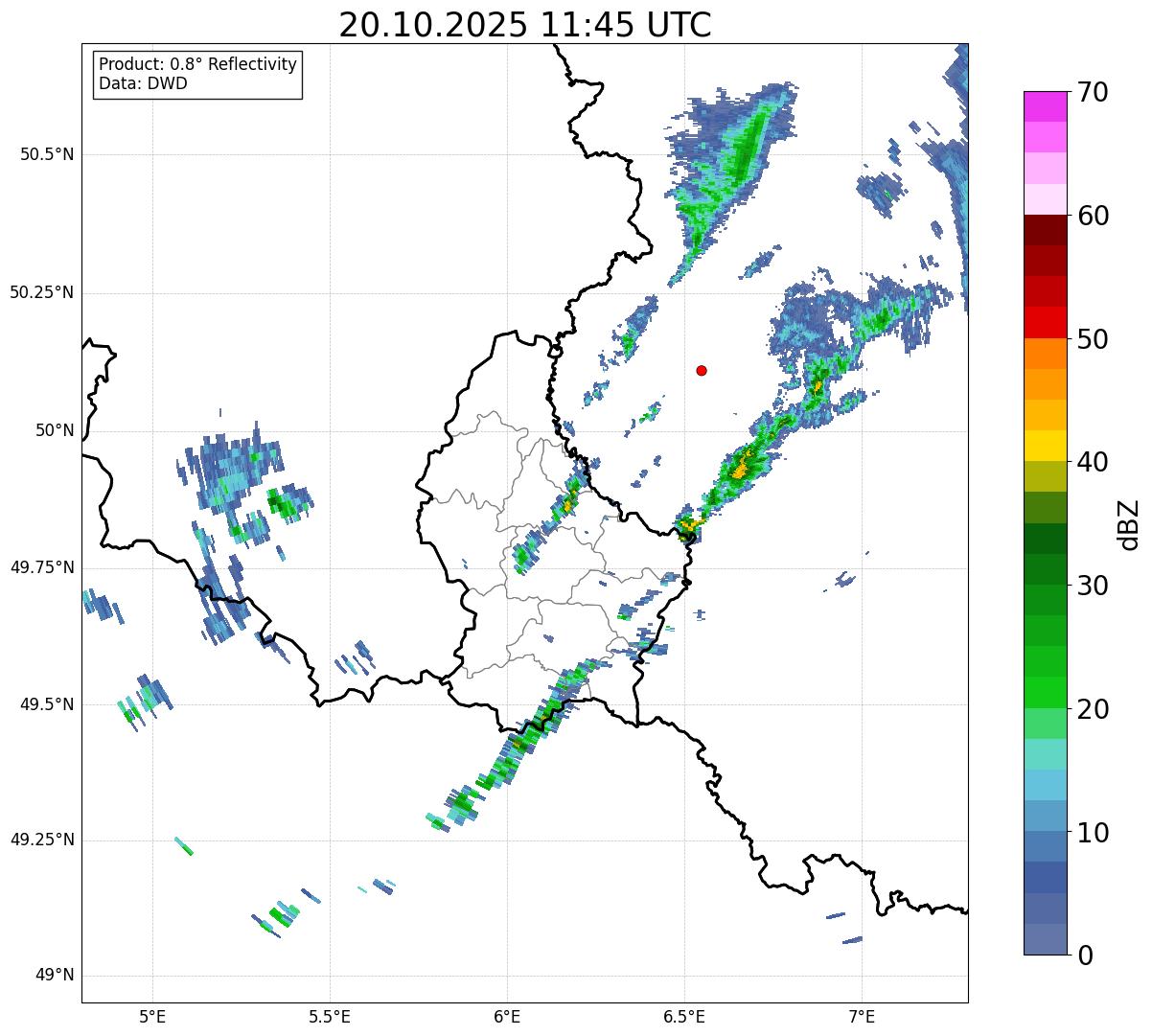Click the plot title '20.10.2025 11:45 UTC'
This screenshot has height=1036, width=1152.
pyautogui.click(x=525, y=24)
